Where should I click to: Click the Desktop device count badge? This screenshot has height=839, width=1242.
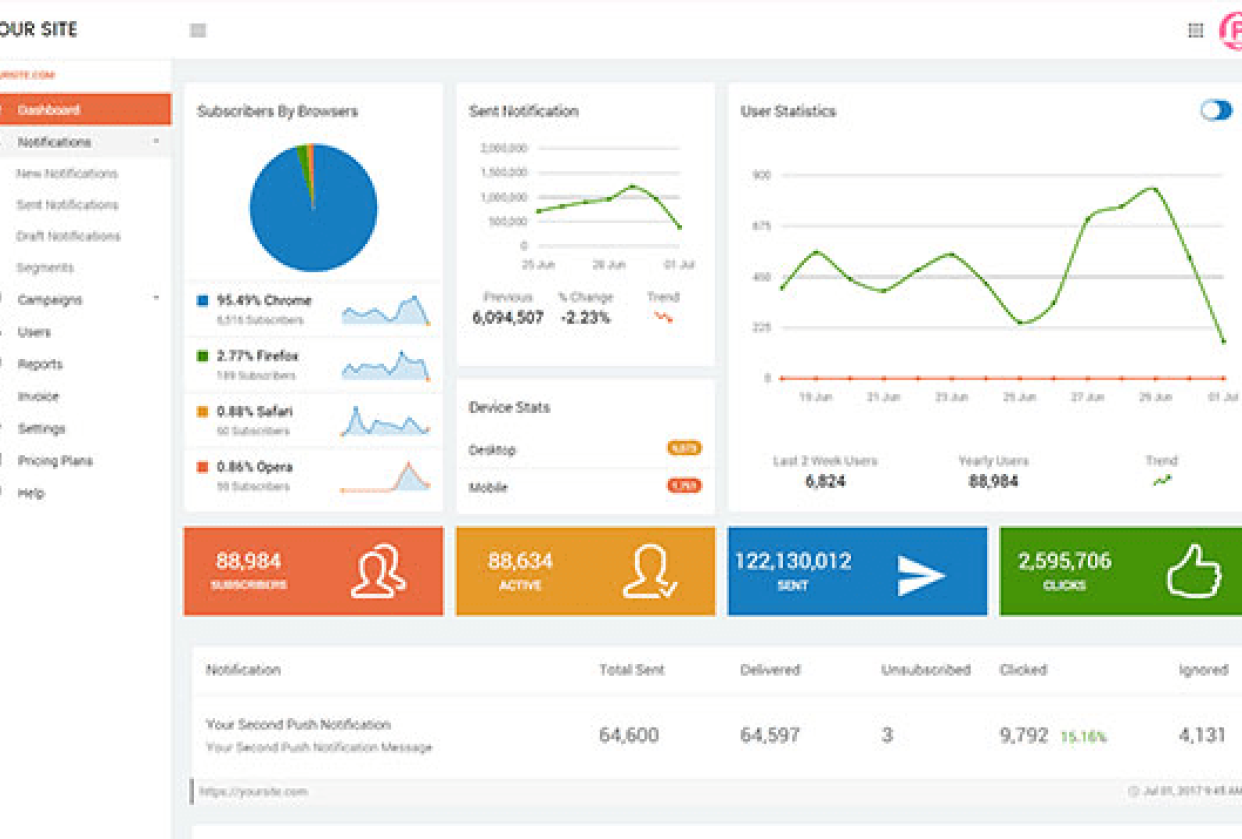684,449
